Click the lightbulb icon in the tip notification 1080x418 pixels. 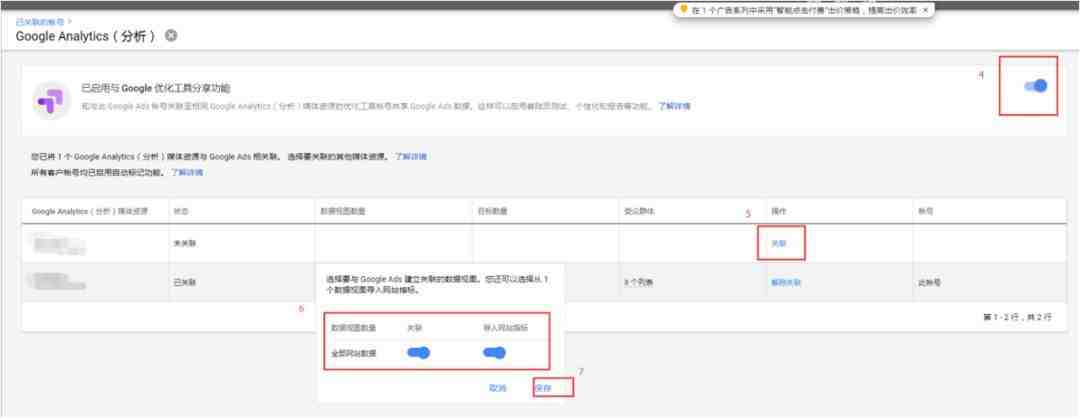pos(684,10)
